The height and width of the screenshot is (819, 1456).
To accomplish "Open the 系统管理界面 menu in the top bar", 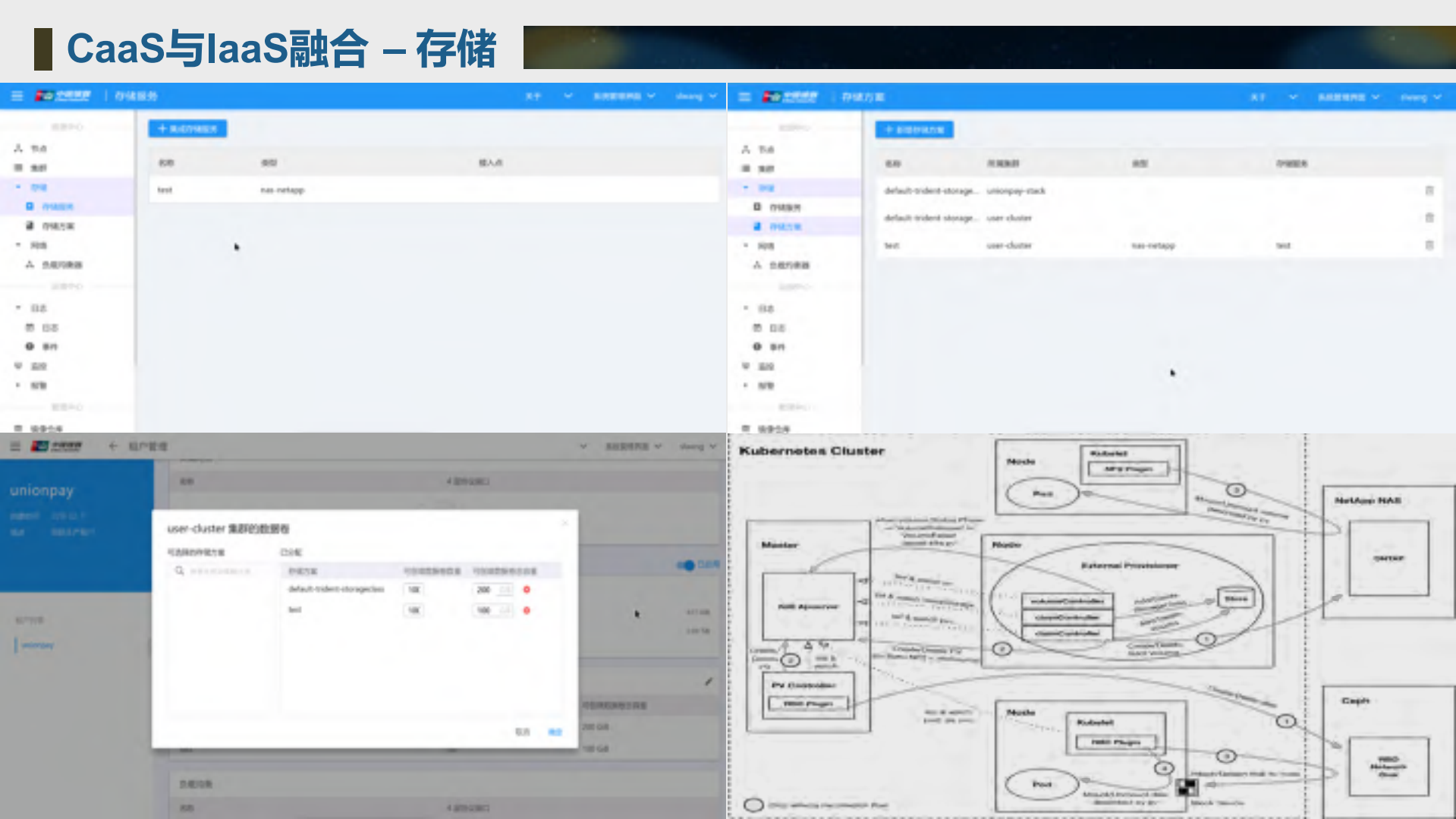I will click(622, 96).
